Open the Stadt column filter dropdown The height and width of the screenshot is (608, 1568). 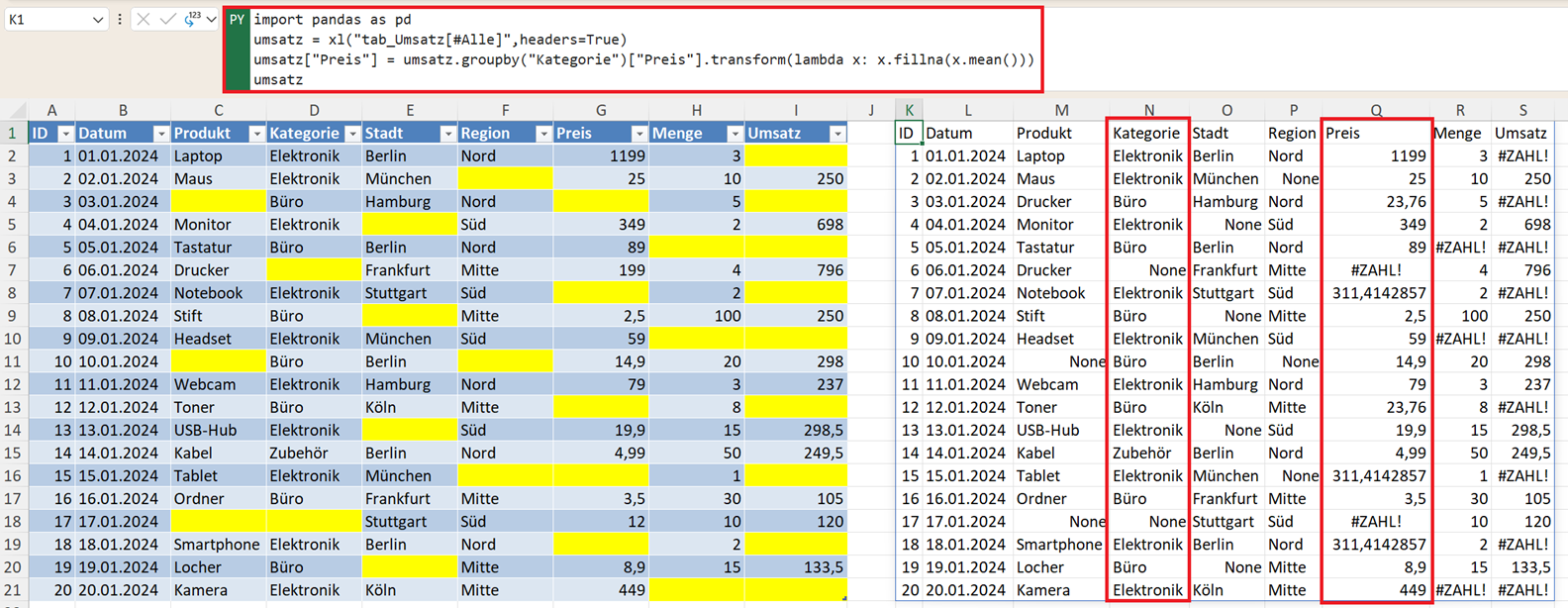[x=447, y=134]
